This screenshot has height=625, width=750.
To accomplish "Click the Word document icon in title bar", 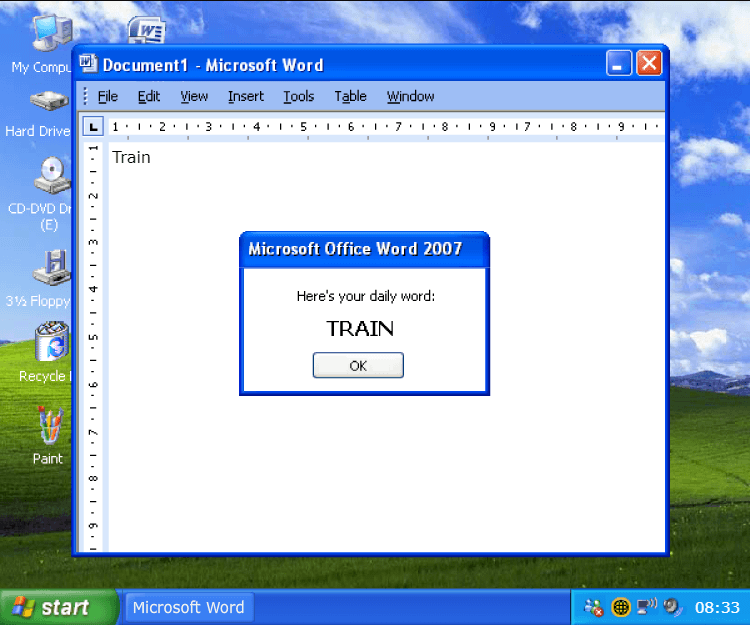I will tap(88, 64).
